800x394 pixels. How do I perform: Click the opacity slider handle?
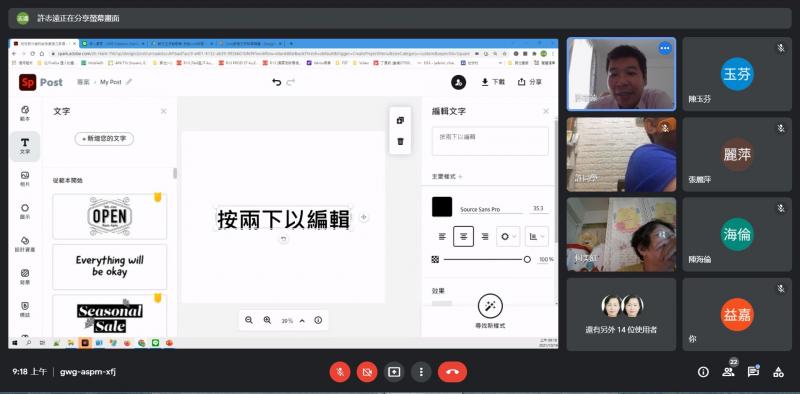pos(527,259)
